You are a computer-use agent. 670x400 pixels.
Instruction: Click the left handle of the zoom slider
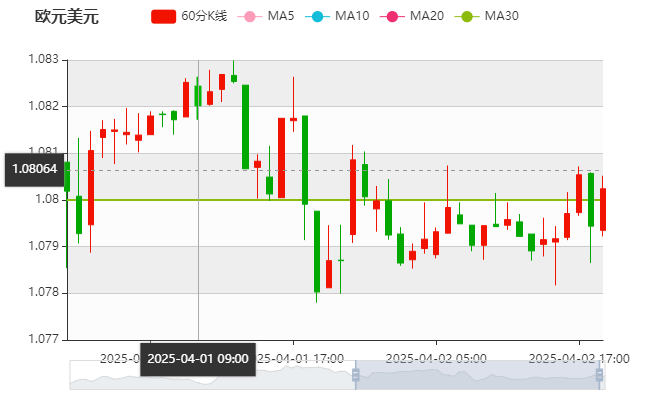354,375
